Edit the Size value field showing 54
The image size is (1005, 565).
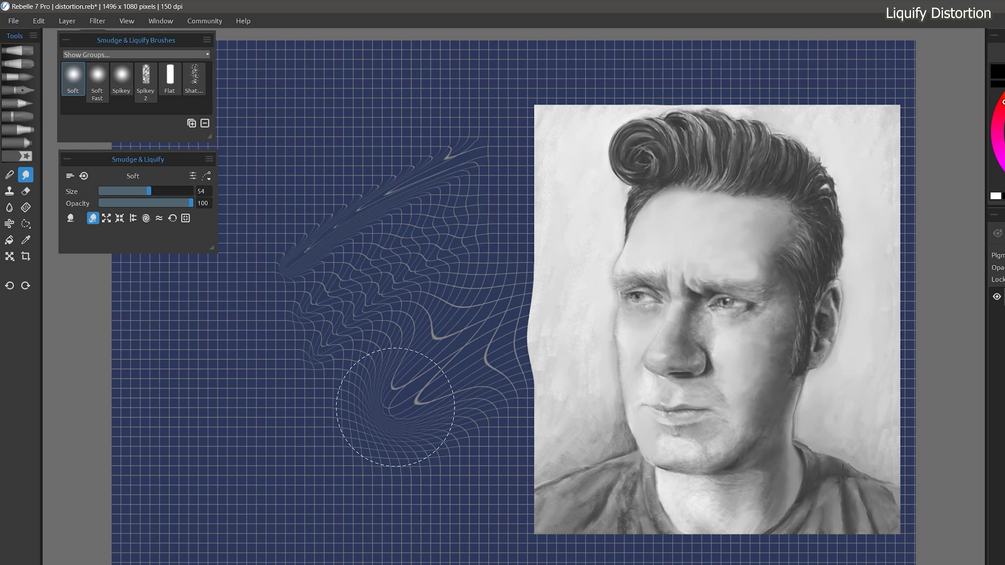203,191
